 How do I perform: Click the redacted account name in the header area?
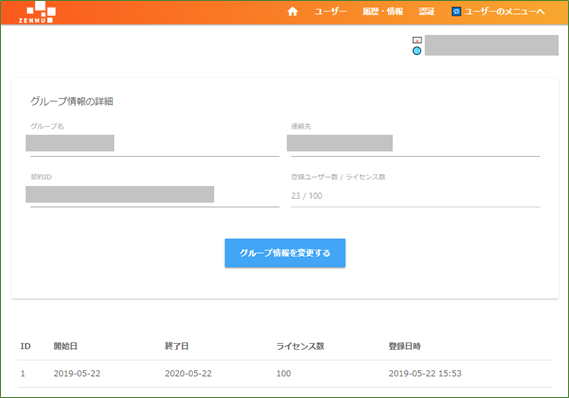coord(492,45)
